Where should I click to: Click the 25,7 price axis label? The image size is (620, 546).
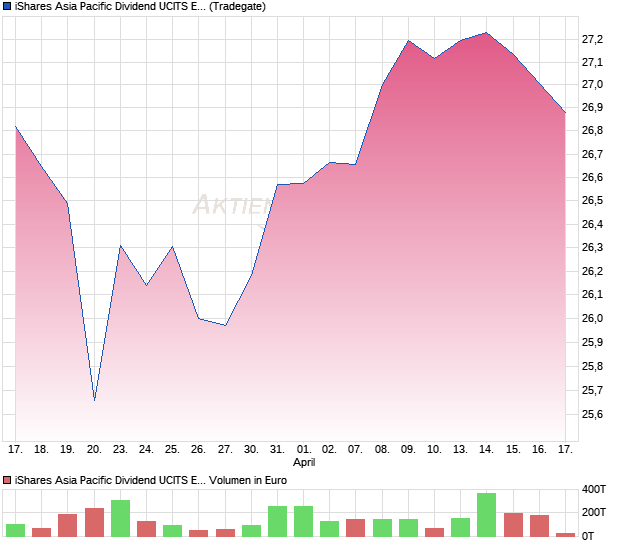tap(592, 391)
